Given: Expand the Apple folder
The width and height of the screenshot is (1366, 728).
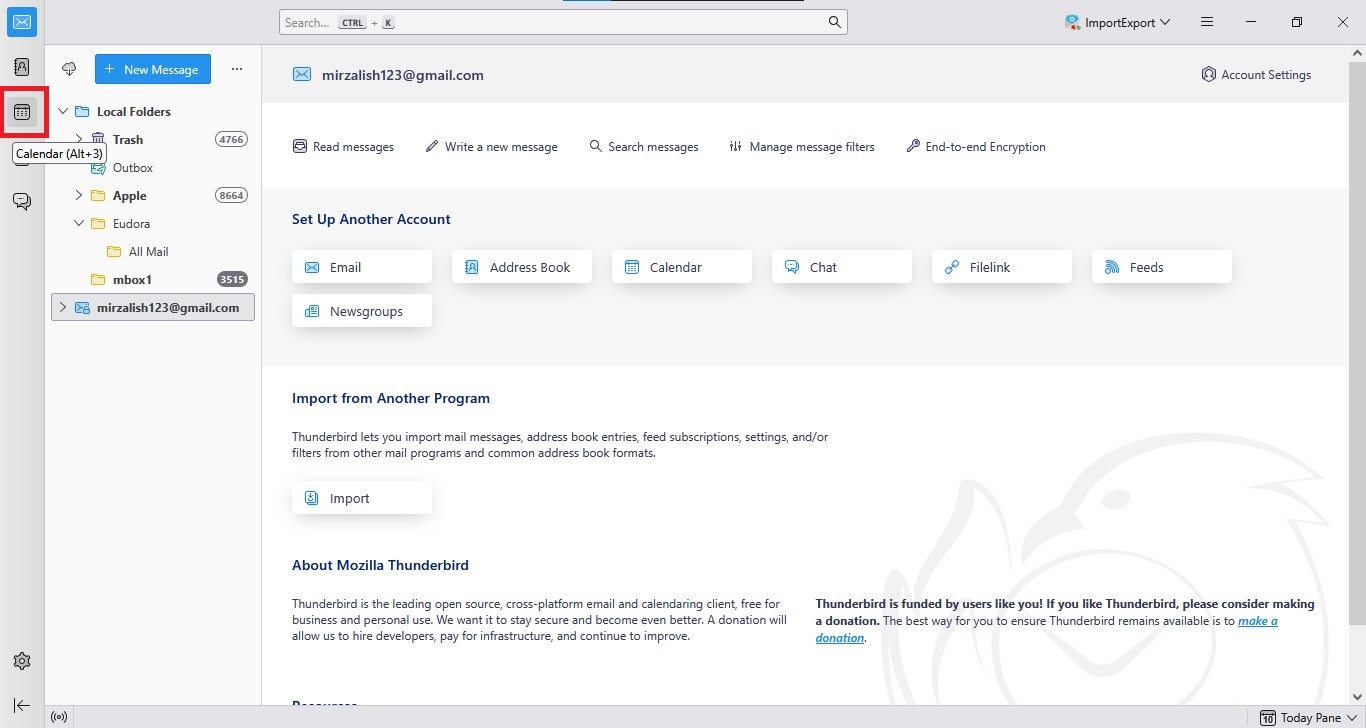Looking at the screenshot, I should tap(79, 195).
